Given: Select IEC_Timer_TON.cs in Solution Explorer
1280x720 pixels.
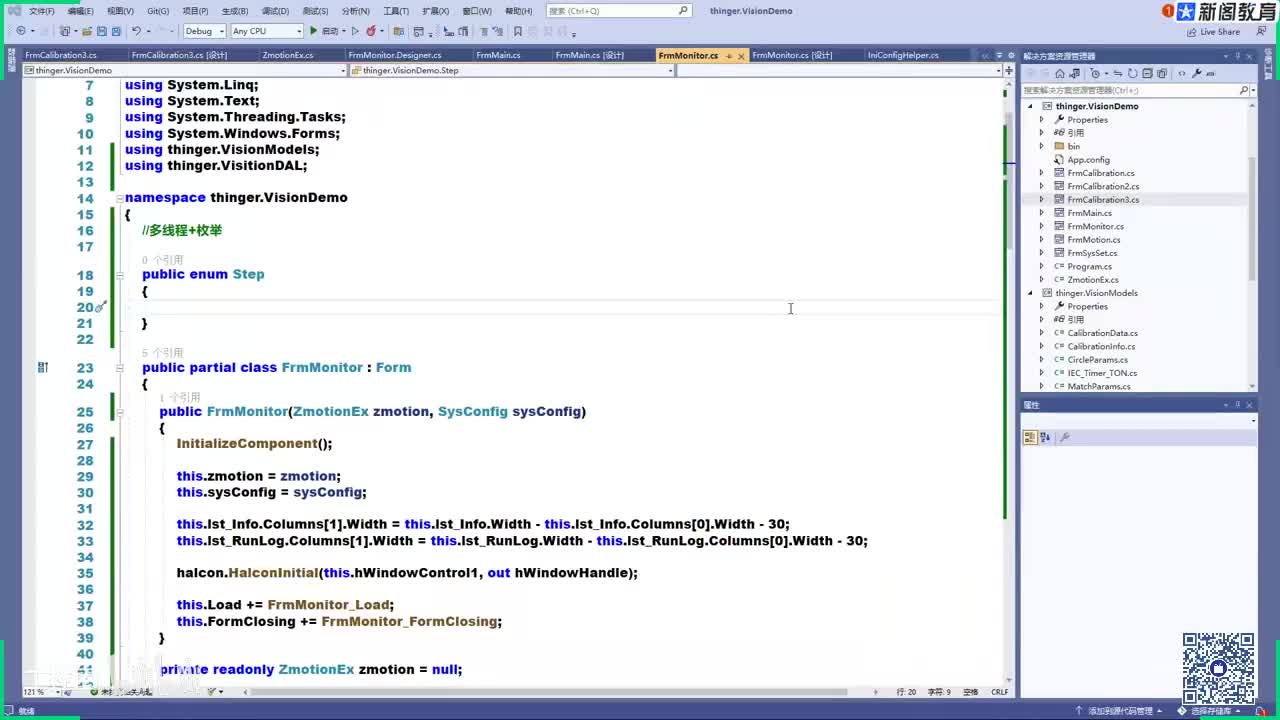Looking at the screenshot, I should [x=1102, y=373].
